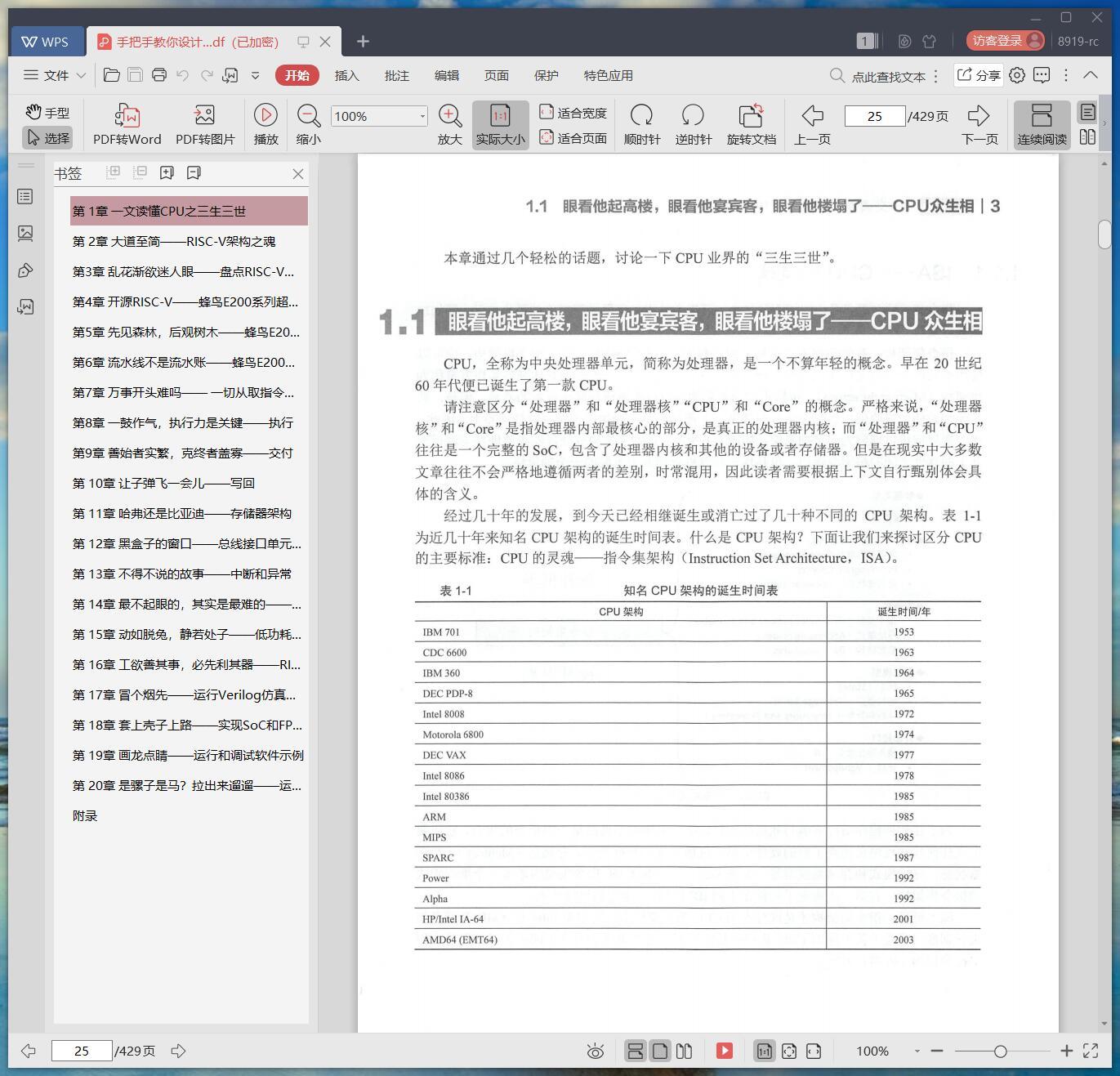
Task: Click 访客登录 guest login button
Action: point(1005,41)
